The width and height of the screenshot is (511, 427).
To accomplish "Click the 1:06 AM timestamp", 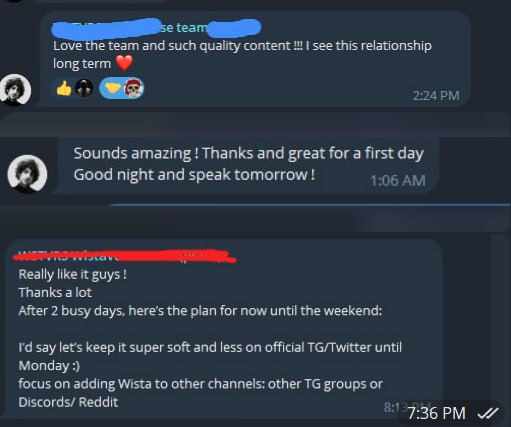I will click(398, 181).
